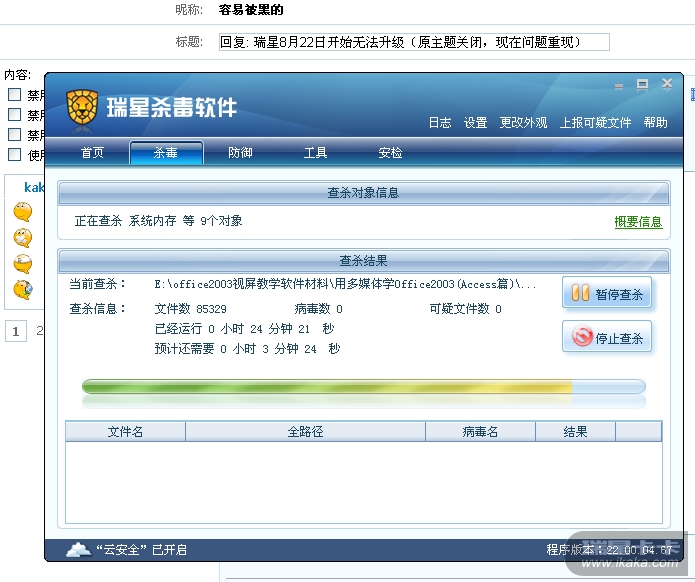The width and height of the screenshot is (695, 582).
Task: Switch to the 首页 tab
Action: (92, 153)
